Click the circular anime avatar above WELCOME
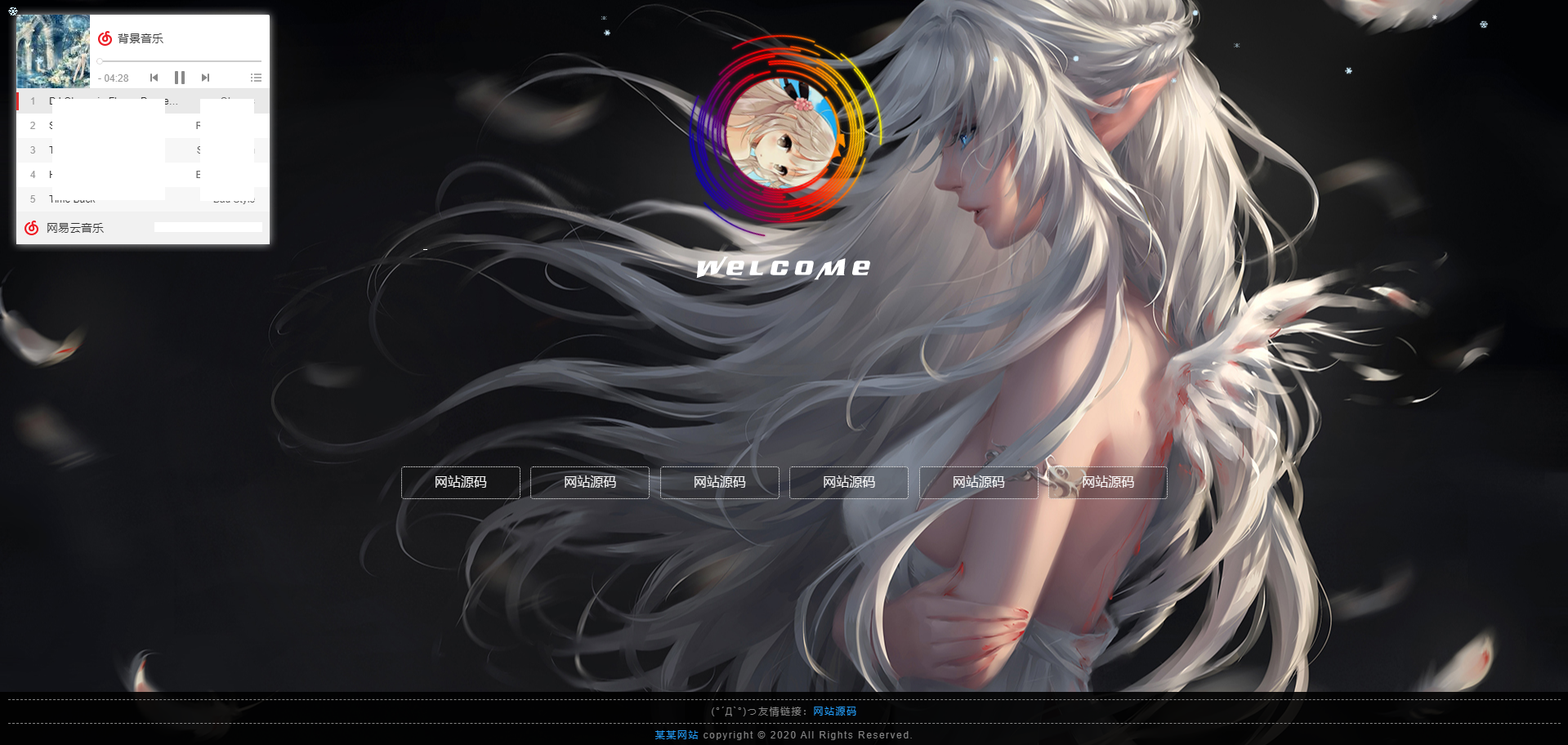Screen dimensions: 1568x745 click(782, 132)
